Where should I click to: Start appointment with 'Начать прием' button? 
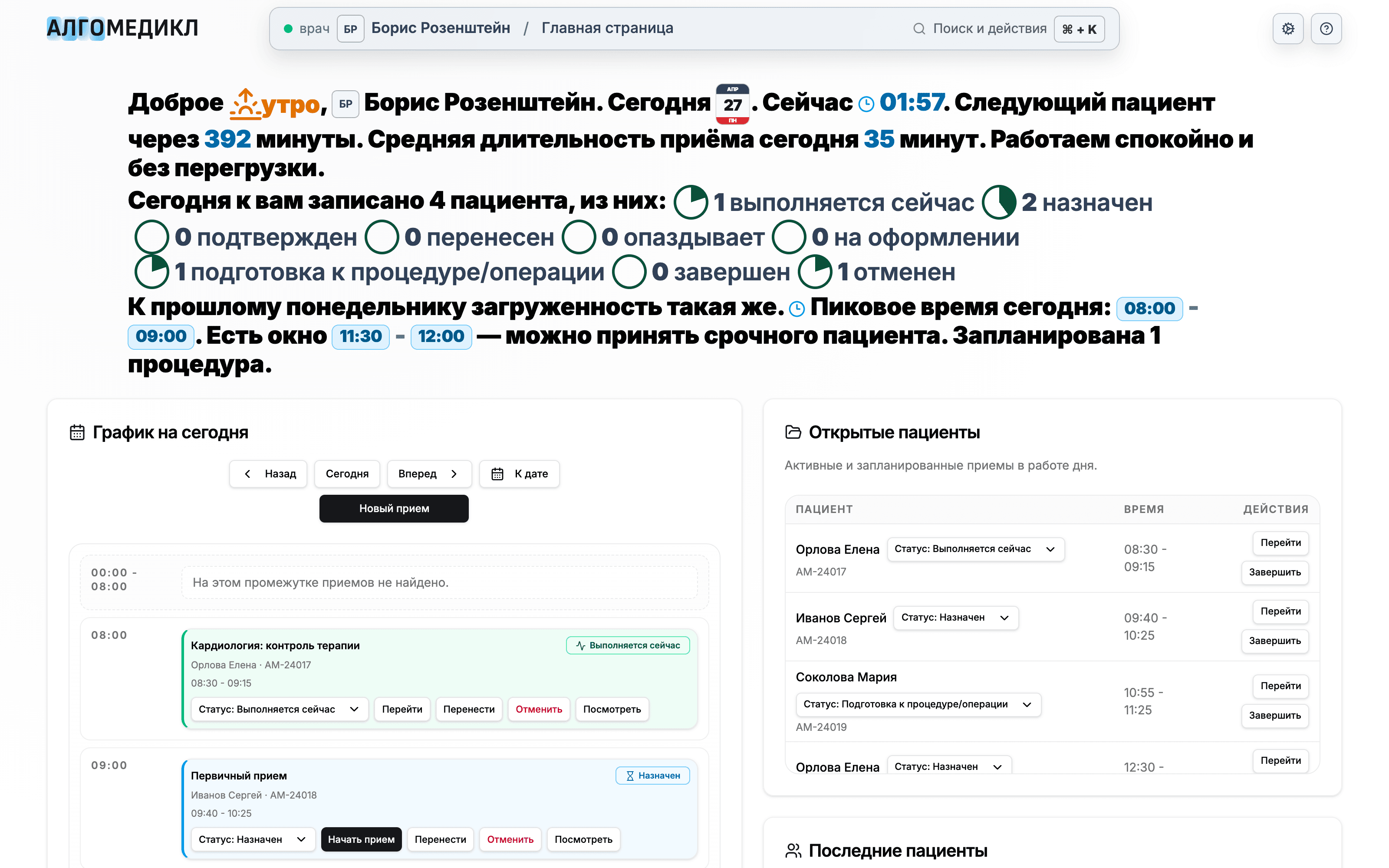pyautogui.click(x=361, y=839)
